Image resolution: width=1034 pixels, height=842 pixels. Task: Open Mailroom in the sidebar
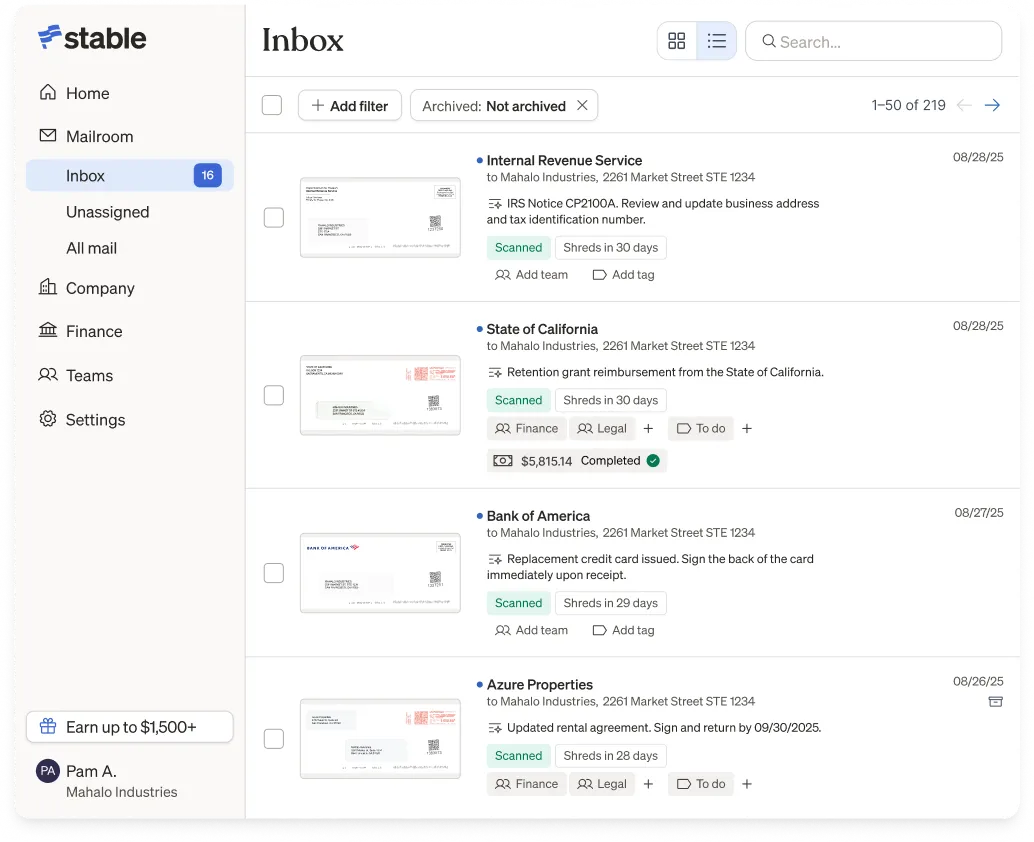tap(86, 136)
